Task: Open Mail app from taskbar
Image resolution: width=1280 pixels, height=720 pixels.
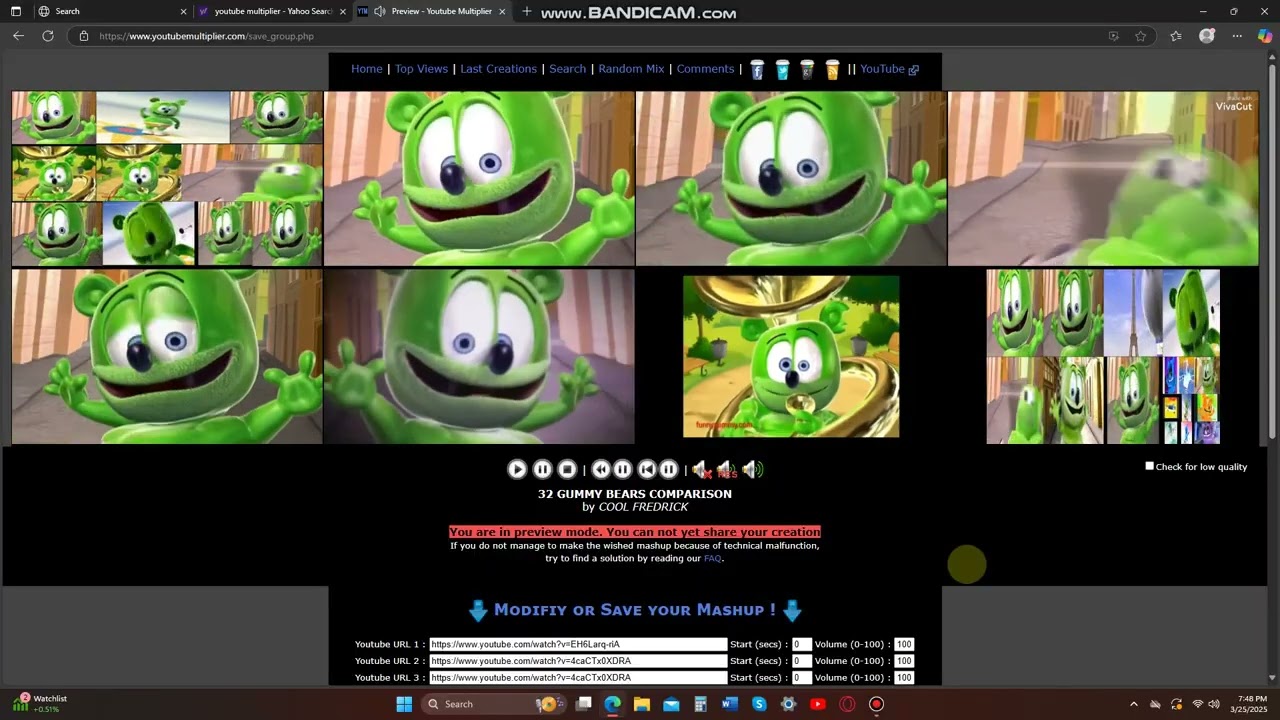Action: [671, 704]
